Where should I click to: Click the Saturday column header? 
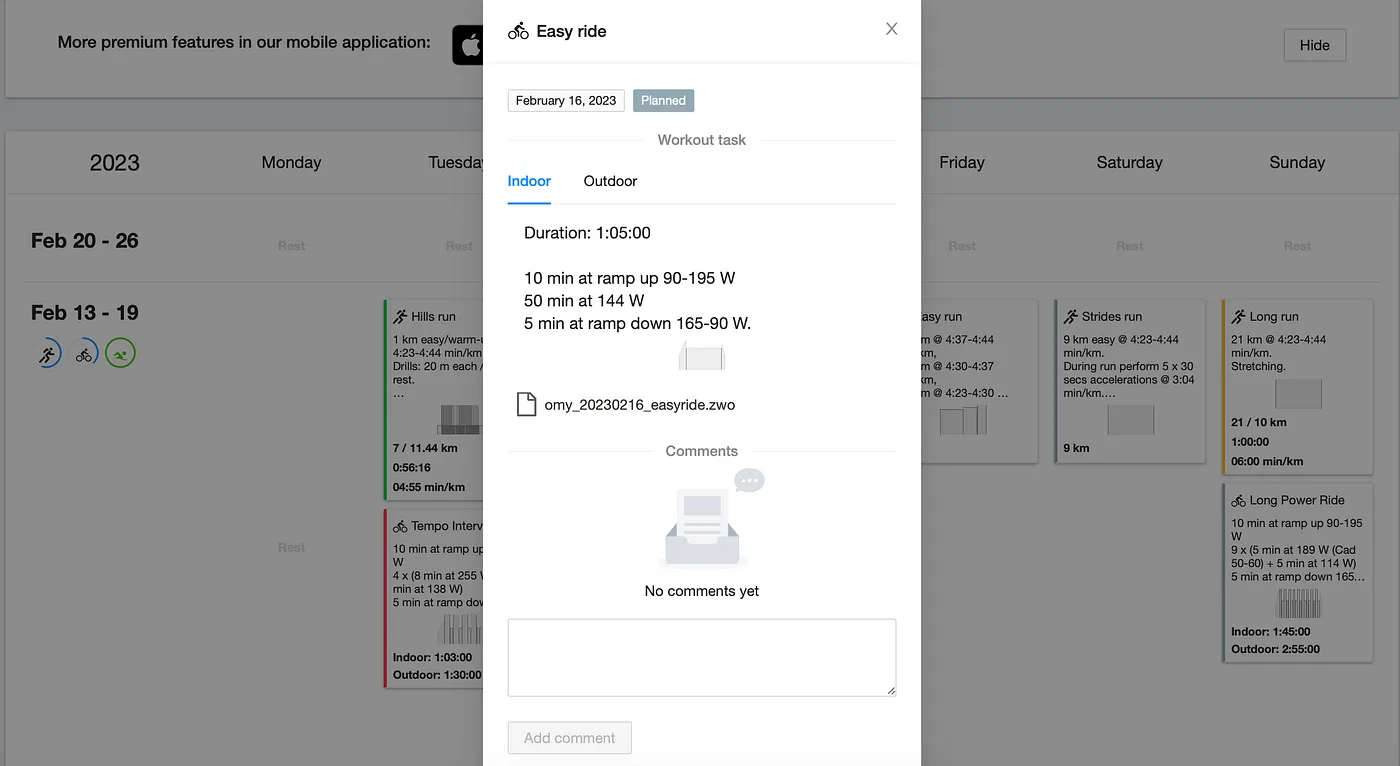(x=1129, y=162)
